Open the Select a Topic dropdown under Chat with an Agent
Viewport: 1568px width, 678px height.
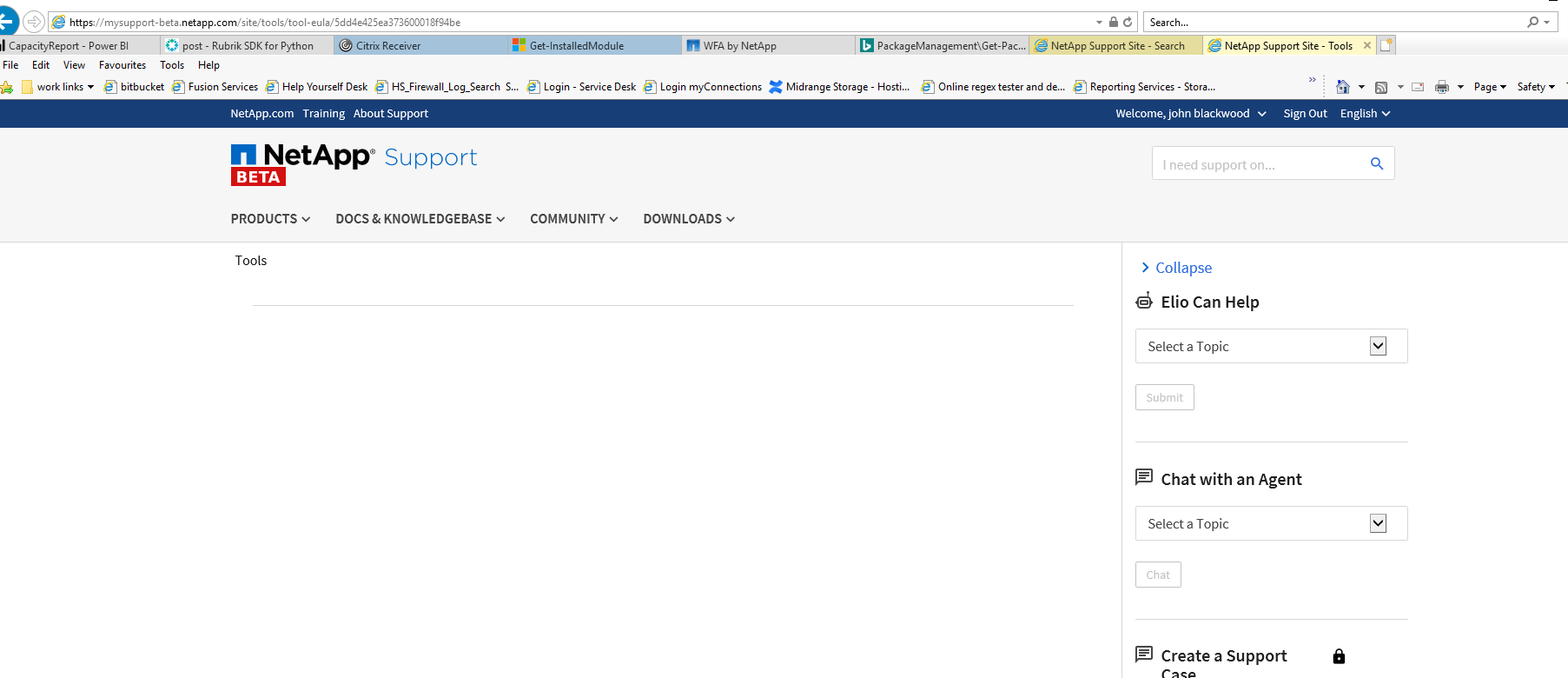1271,523
